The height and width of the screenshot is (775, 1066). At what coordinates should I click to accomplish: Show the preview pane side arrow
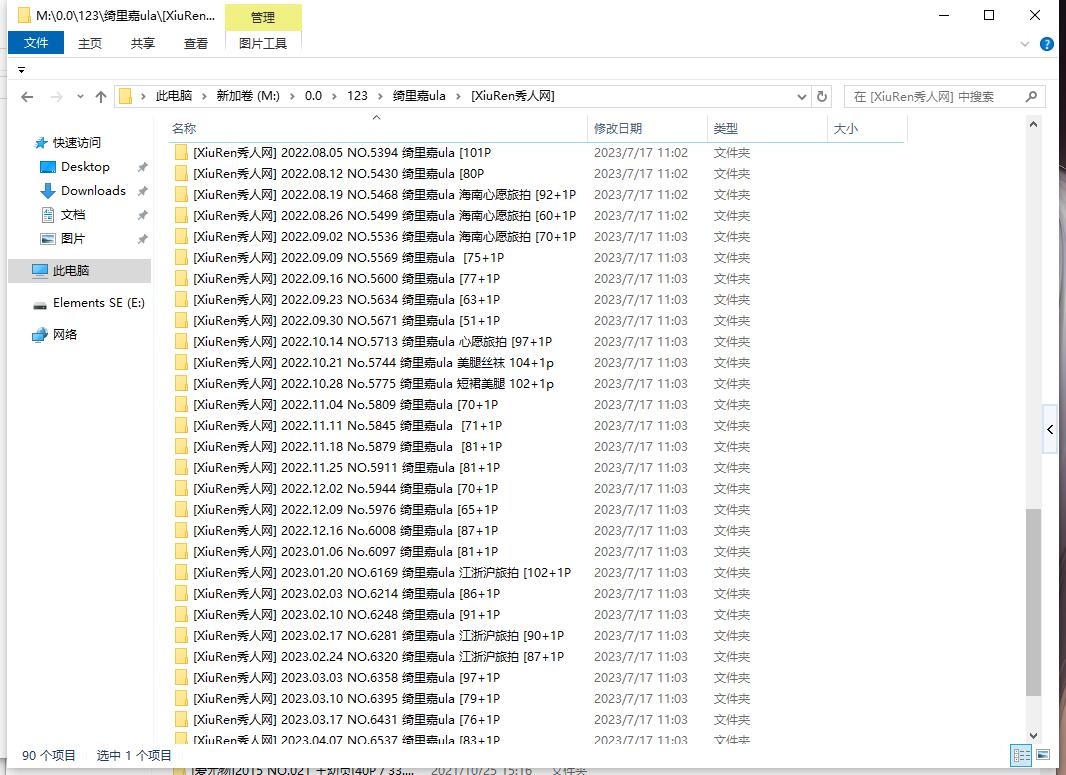point(1050,429)
